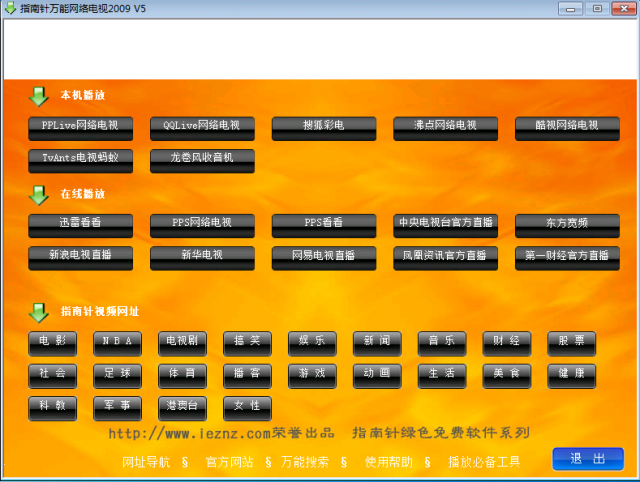Image resolution: width=640 pixels, height=482 pixels.
Task: Start the 龙卷风收音机 radio
Action: [202, 157]
